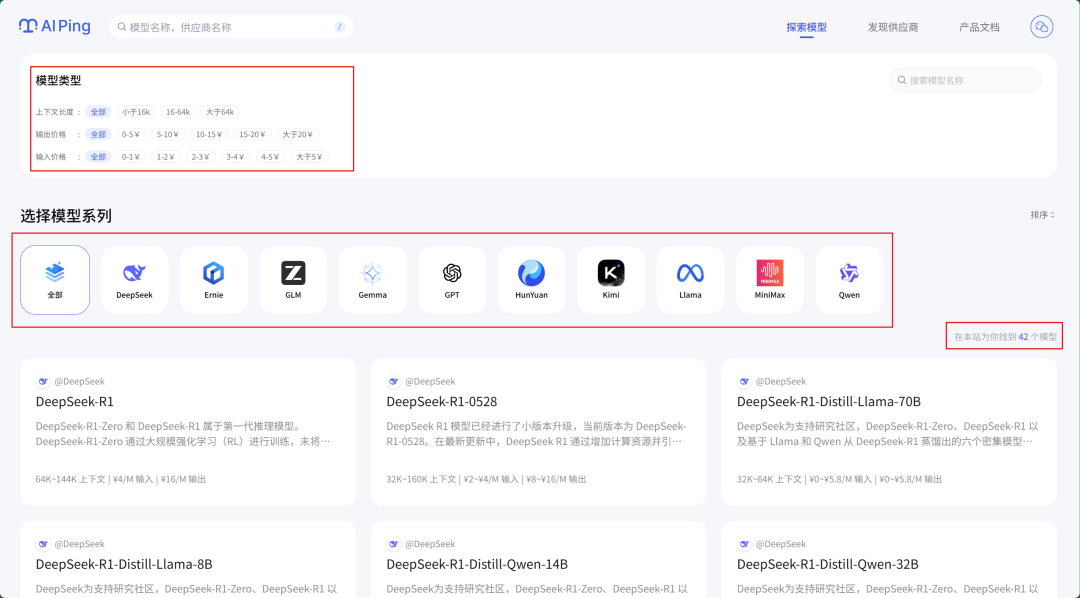The image size is (1080, 598).
Task: Focus the 搜索模型名称 search field
Action: pos(965,80)
